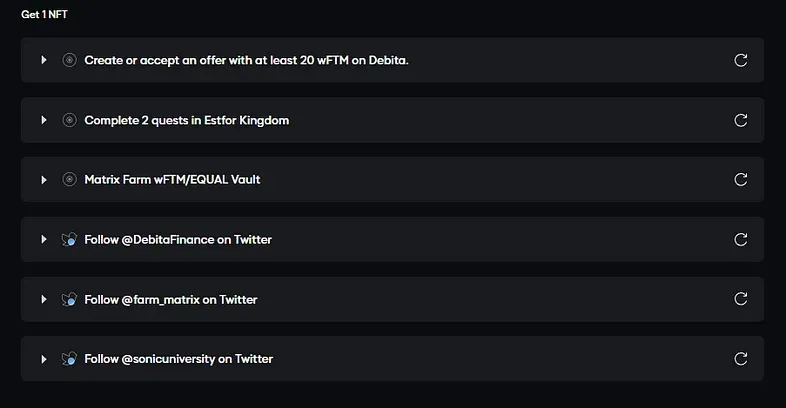Refresh the Matrix Farm wFTM/EQUAL Vault task
The width and height of the screenshot is (786, 408).
click(x=741, y=180)
